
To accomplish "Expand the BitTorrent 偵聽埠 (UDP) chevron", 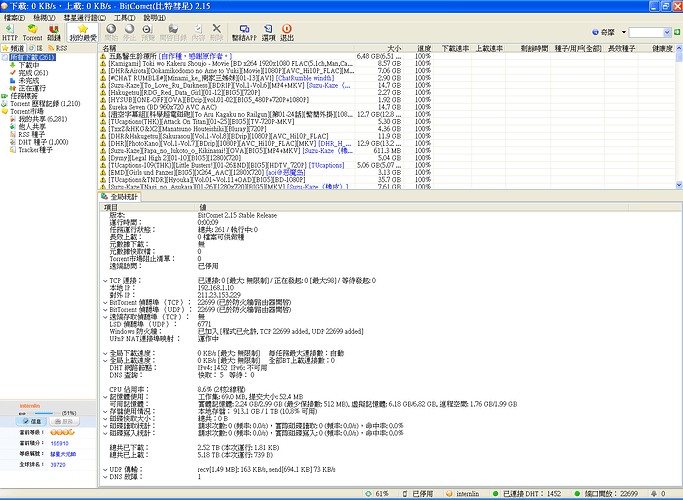I will pyautogui.click(x=105, y=310).
